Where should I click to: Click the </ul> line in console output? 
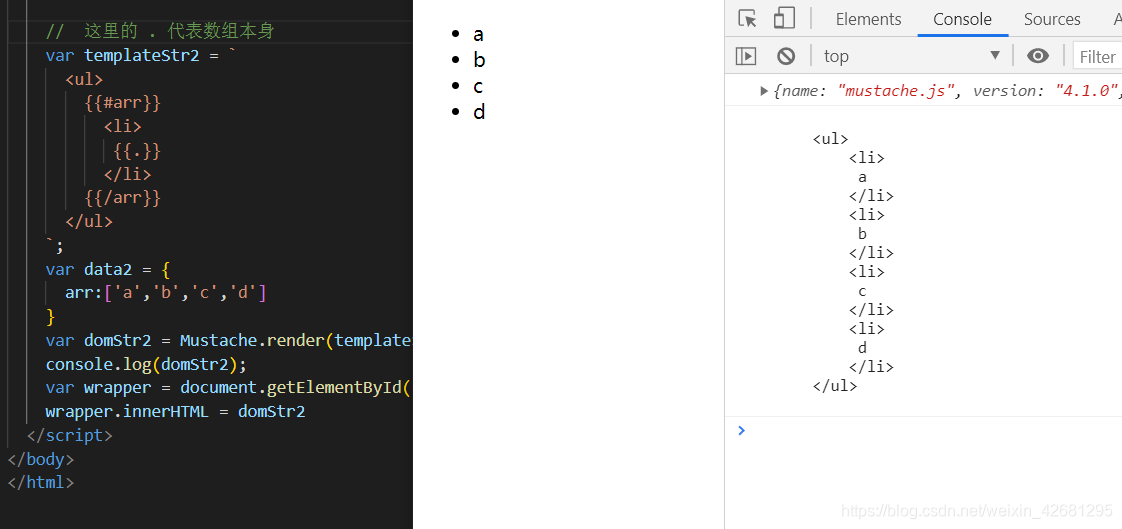point(835,386)
